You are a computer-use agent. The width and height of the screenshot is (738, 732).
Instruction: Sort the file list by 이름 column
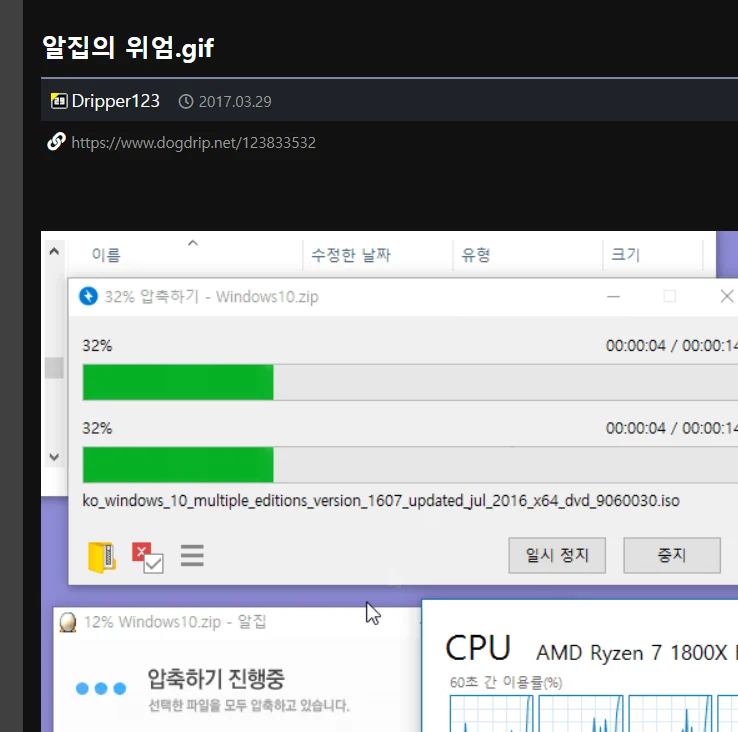pyautogui.click(x=106, y=255)
